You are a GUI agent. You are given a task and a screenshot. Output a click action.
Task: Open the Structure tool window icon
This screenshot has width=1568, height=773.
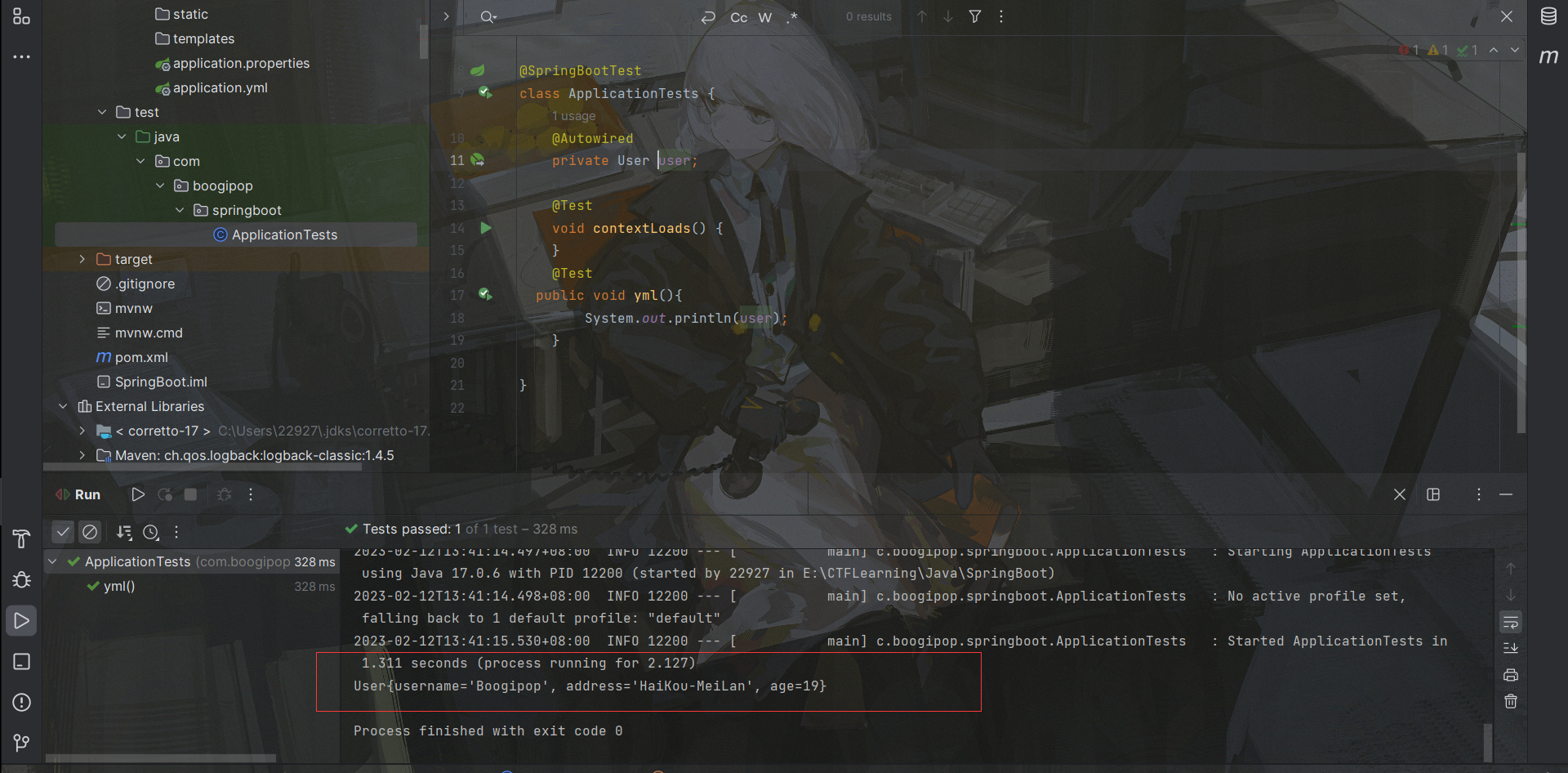(21, 16)
